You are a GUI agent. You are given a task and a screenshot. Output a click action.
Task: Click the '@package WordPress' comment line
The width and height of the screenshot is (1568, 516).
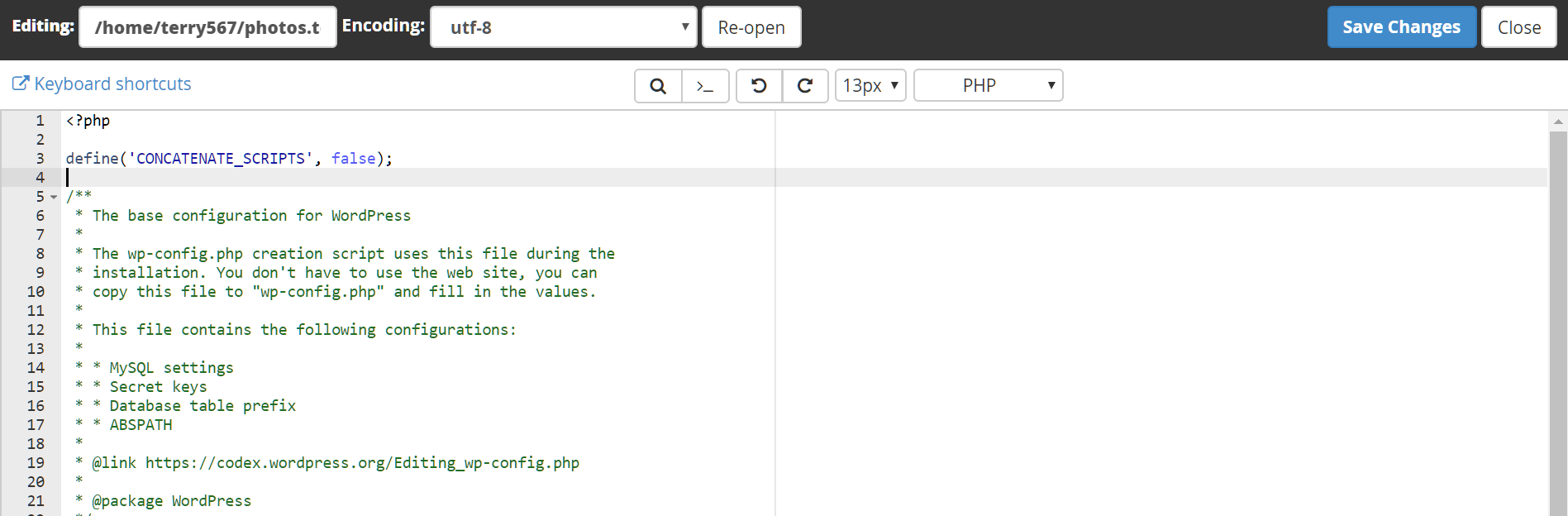[x=171, y=501]
